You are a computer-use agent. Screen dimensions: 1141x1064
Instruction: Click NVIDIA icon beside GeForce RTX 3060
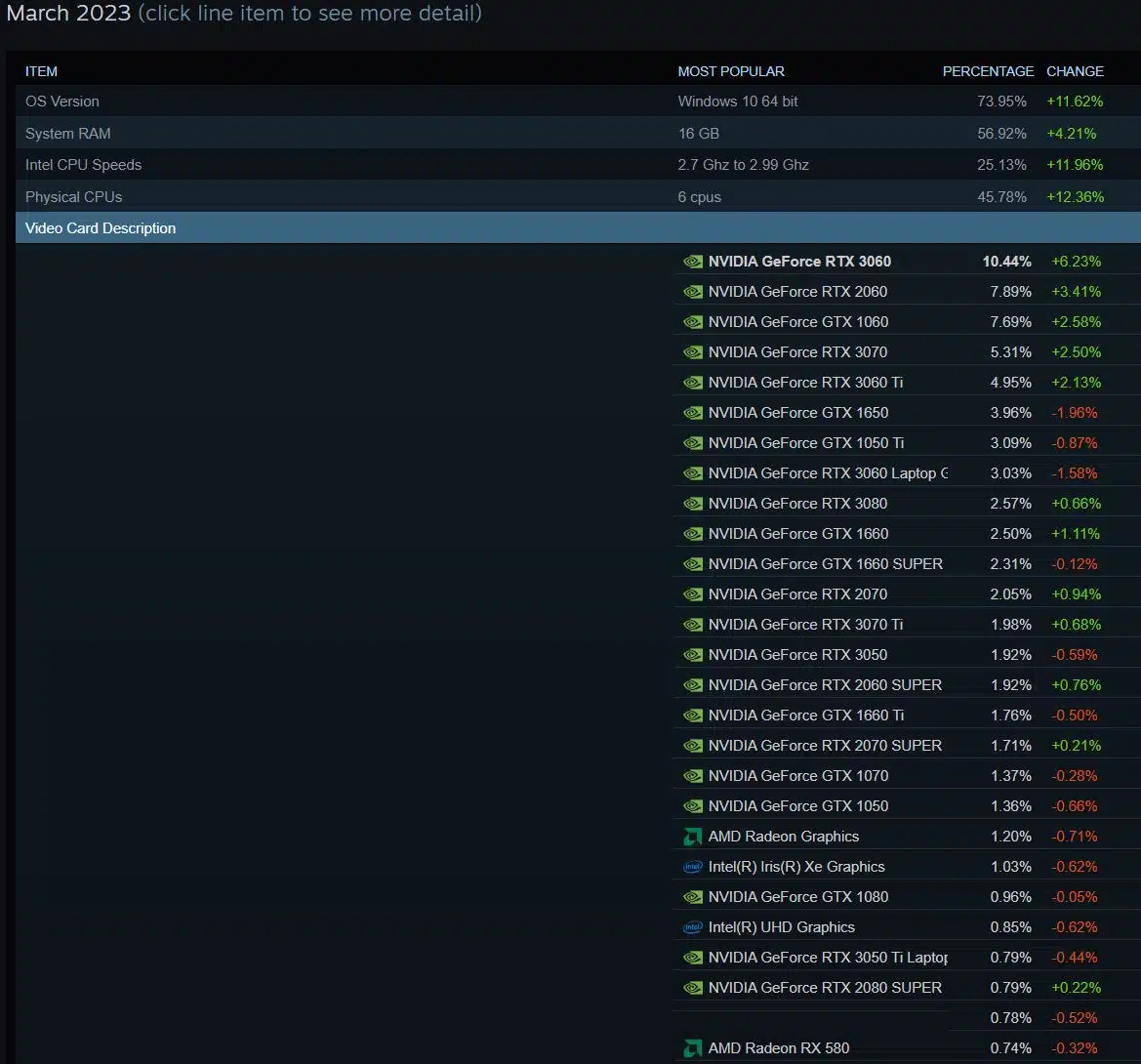(x=693, y=262)
